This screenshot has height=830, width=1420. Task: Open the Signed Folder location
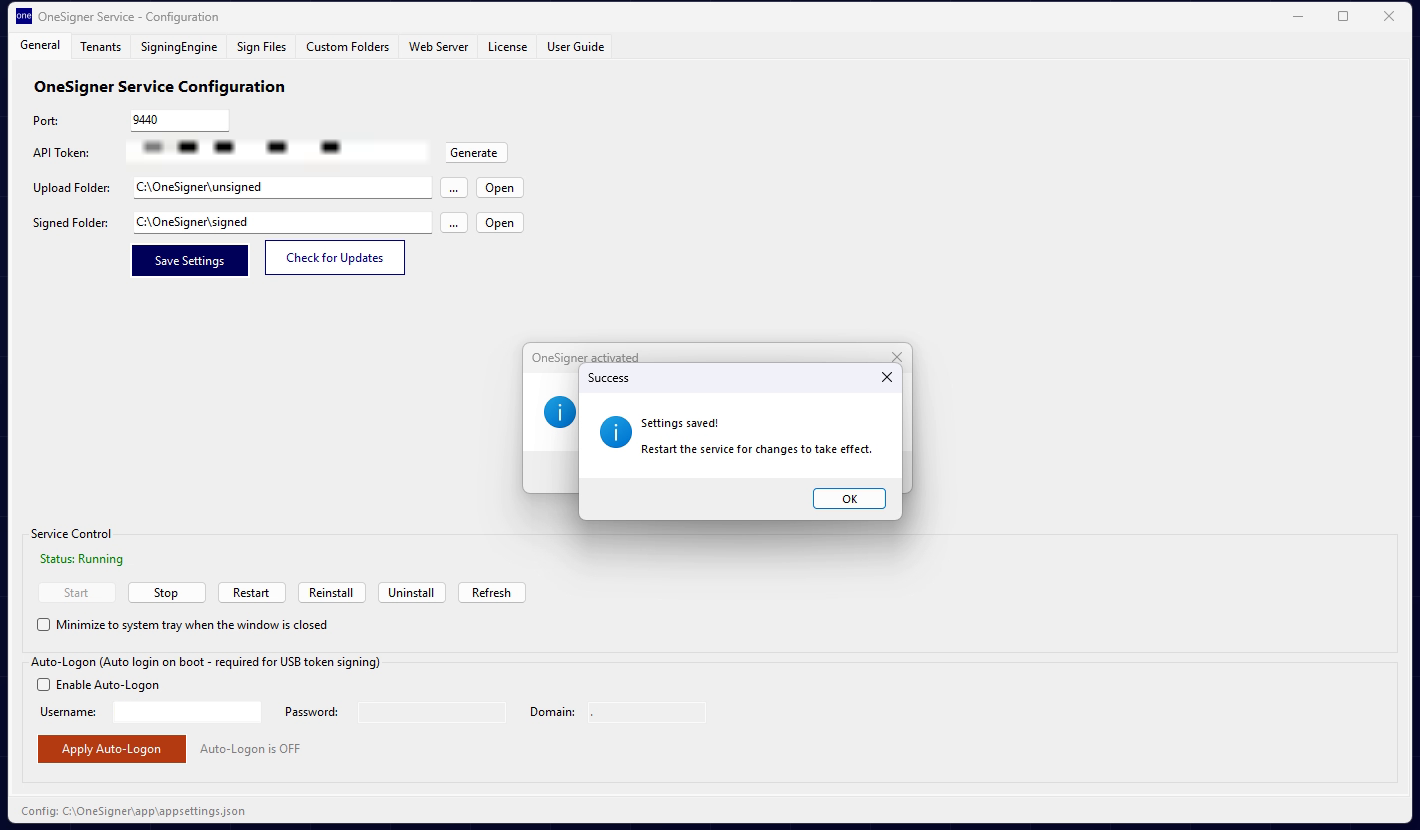point(499,223)
